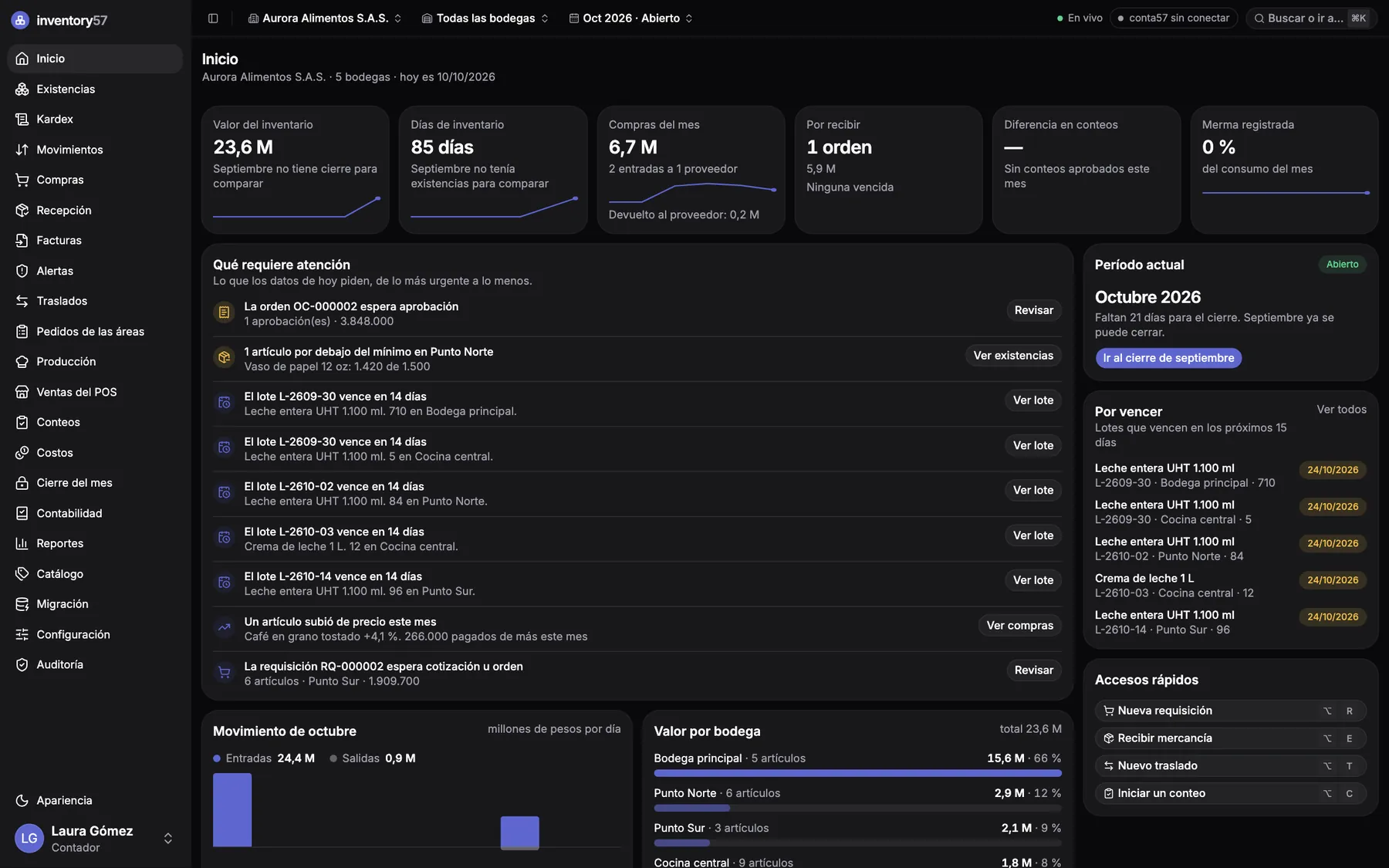Open Alertas shield item
This screenshot has height=868, width=1389.
(x=95, y=271)
